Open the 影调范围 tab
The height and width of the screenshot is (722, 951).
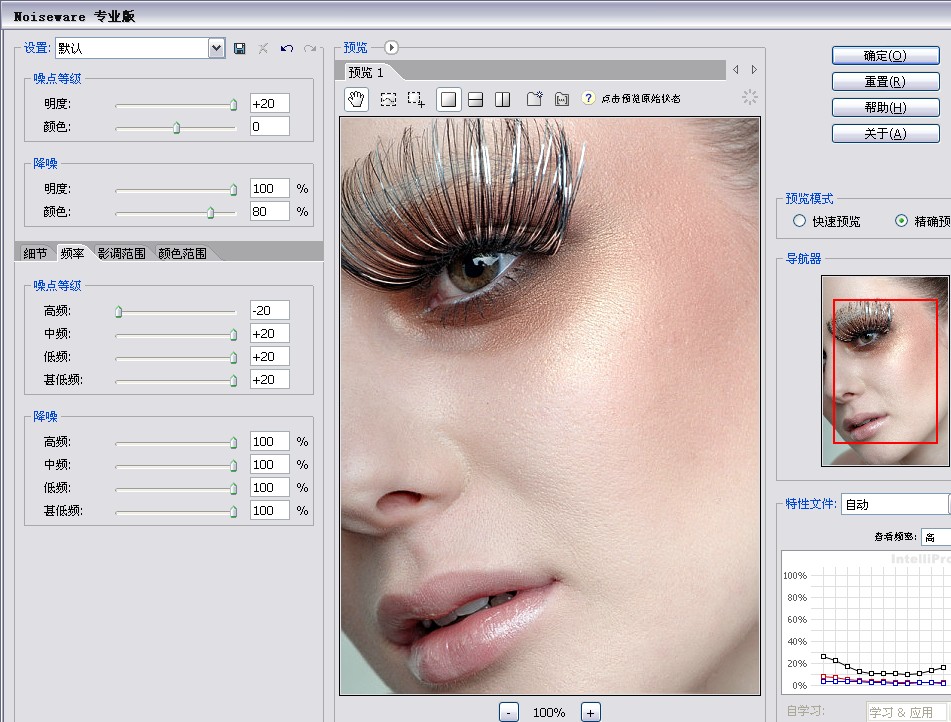(x=122, y=253)
